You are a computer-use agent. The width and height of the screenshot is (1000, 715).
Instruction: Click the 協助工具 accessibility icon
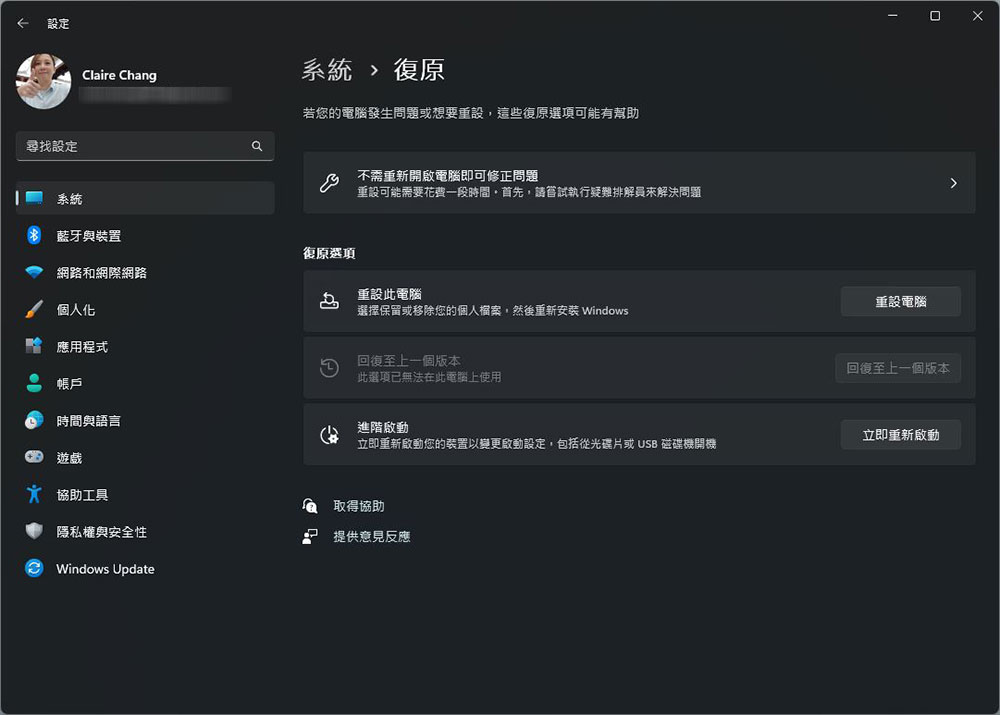(34, 495)
